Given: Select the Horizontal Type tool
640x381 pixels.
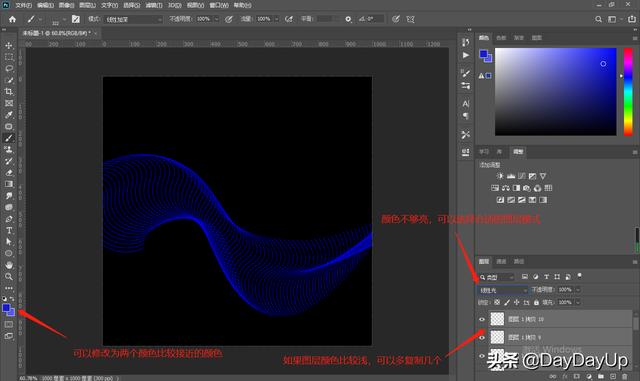Looking at the screenshot, I should click(9, 230).
